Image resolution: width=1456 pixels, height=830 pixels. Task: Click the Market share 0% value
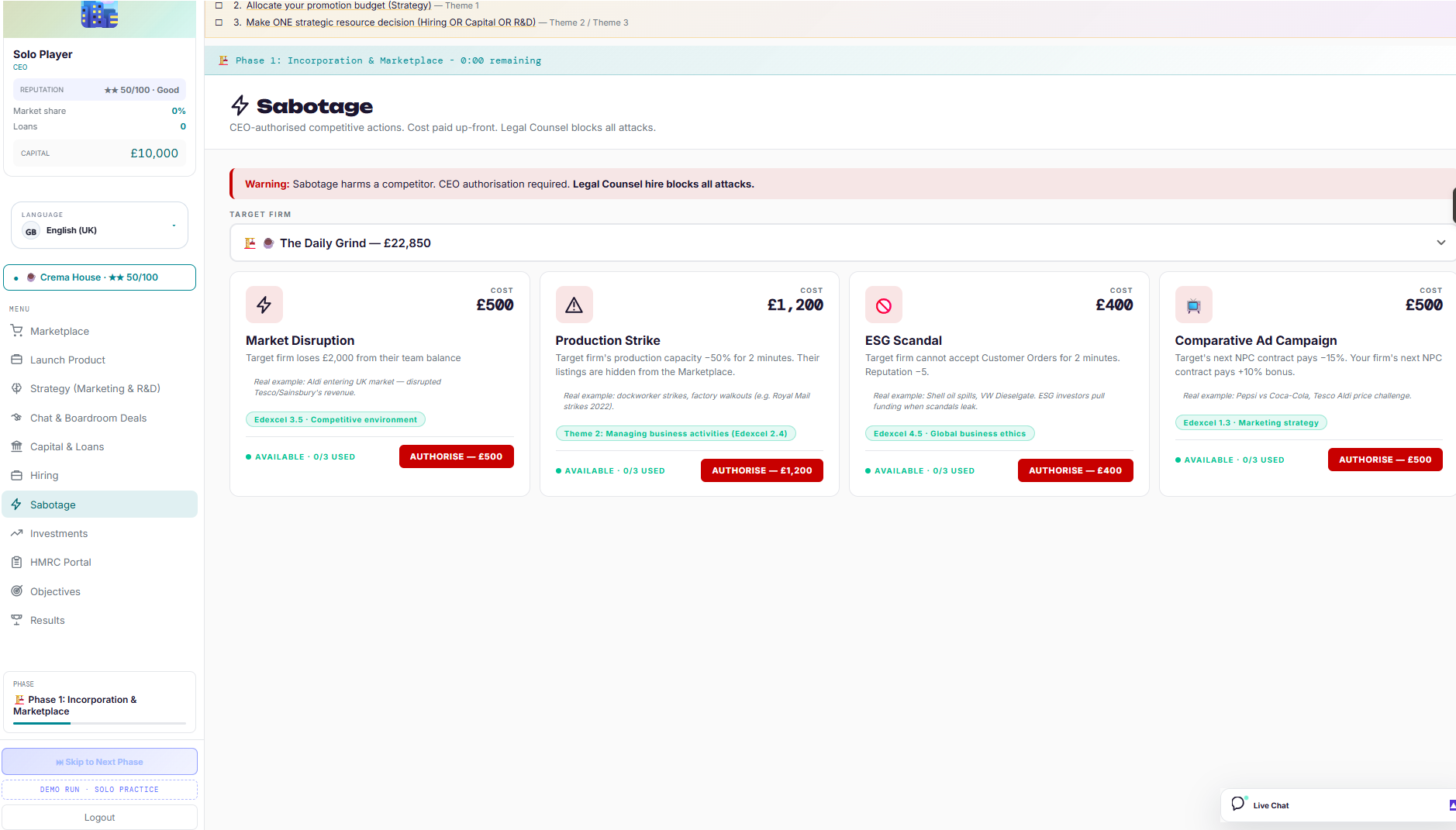click(x=178, y=111)
